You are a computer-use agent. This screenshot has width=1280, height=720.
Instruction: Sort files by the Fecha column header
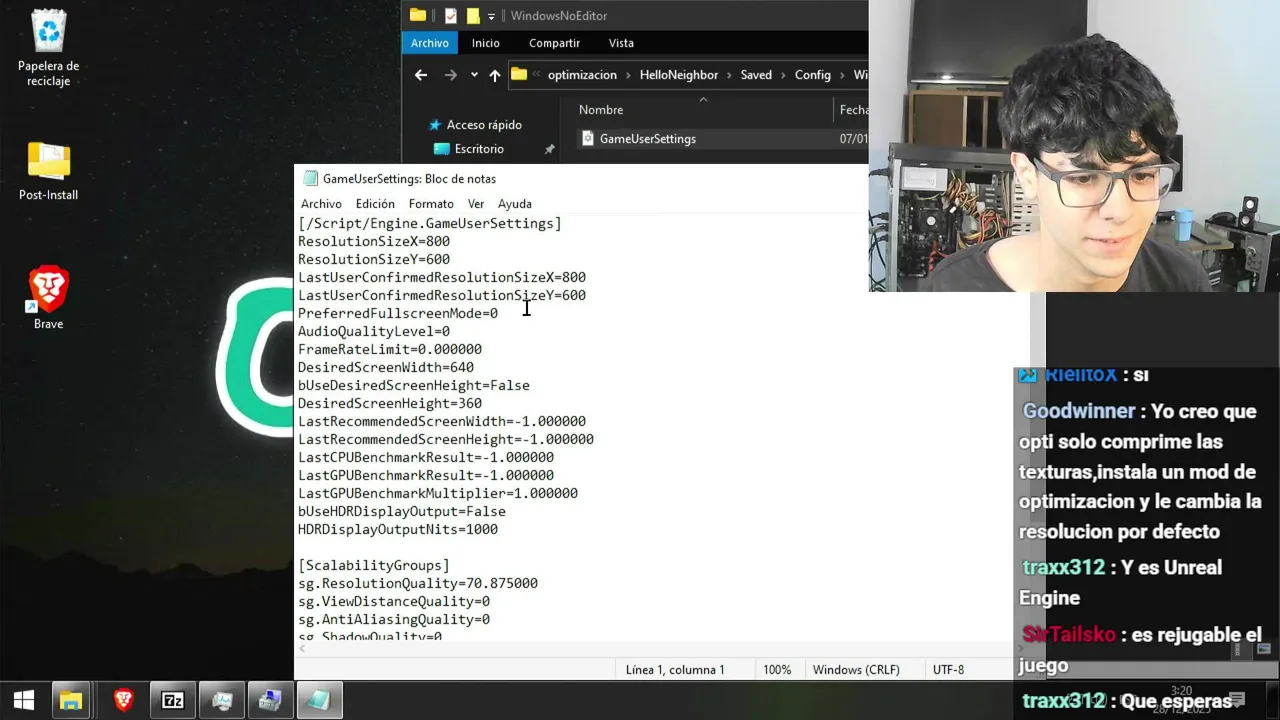854,110
